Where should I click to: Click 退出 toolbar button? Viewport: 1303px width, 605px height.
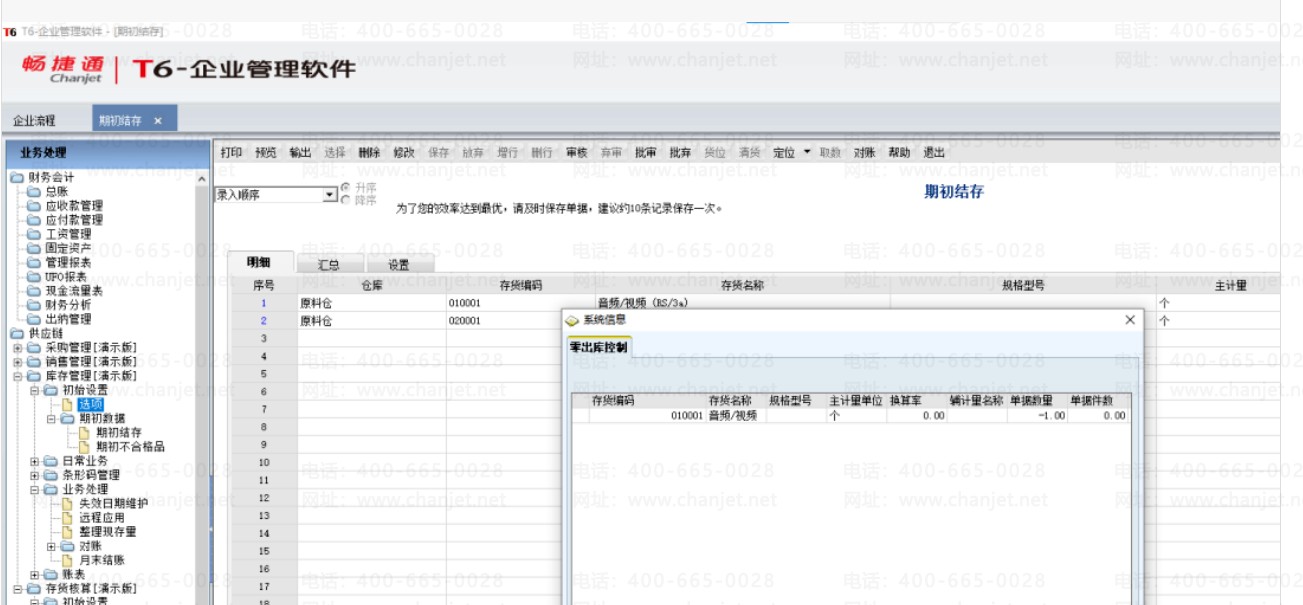click(934, 153)
